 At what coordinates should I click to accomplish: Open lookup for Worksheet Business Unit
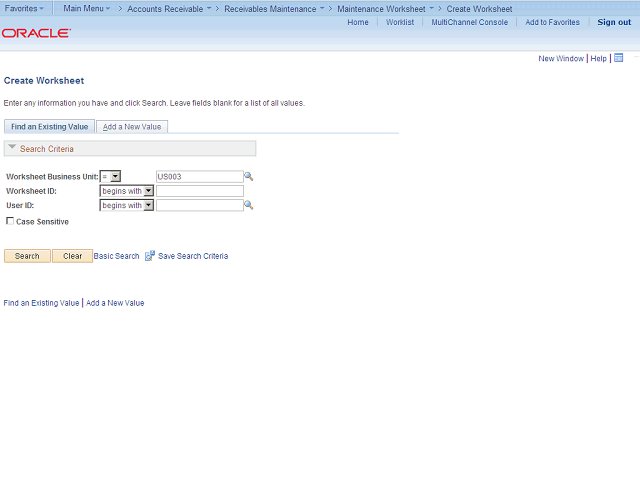249,176
